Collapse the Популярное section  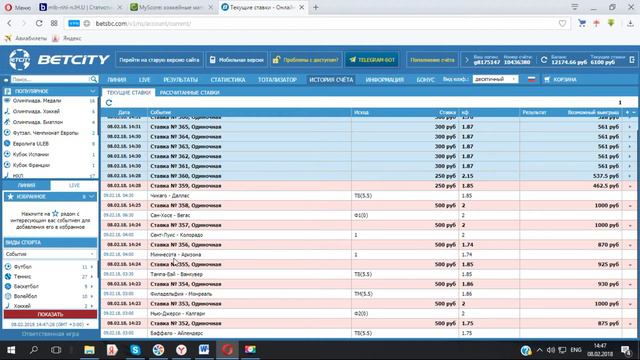93,91
